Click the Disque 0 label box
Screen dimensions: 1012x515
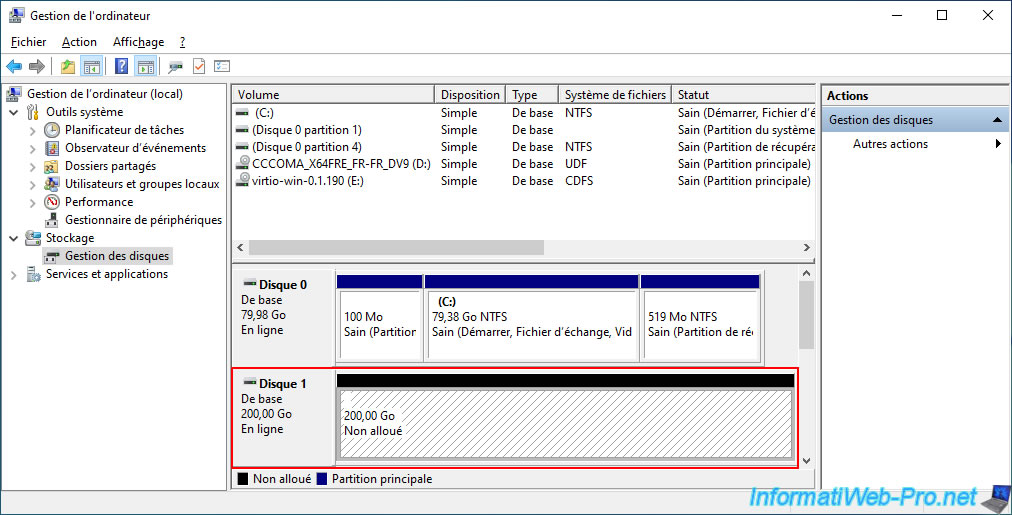pyautogui.click(x=283, y=316)
